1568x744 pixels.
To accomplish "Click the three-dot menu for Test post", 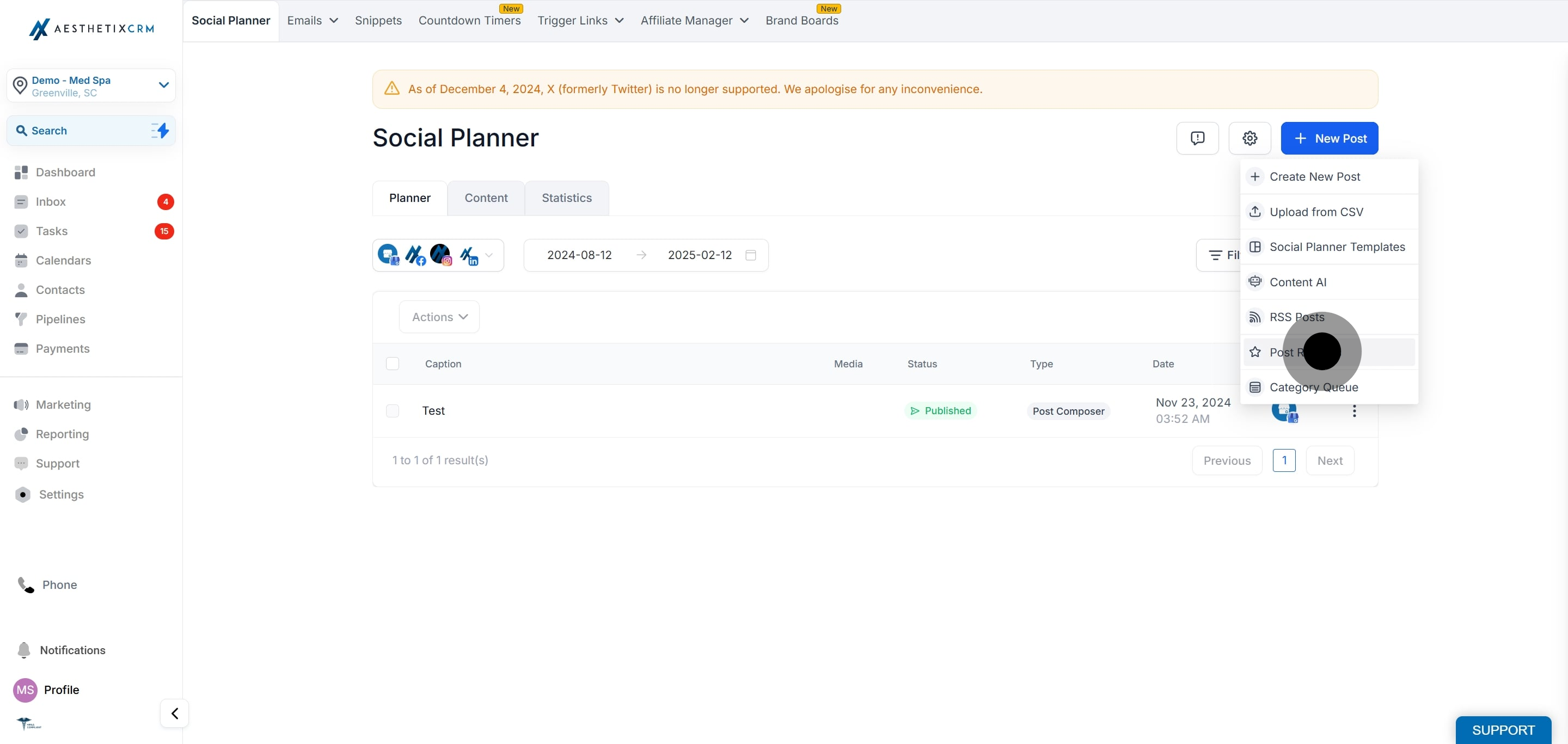I will point(1353,411).
